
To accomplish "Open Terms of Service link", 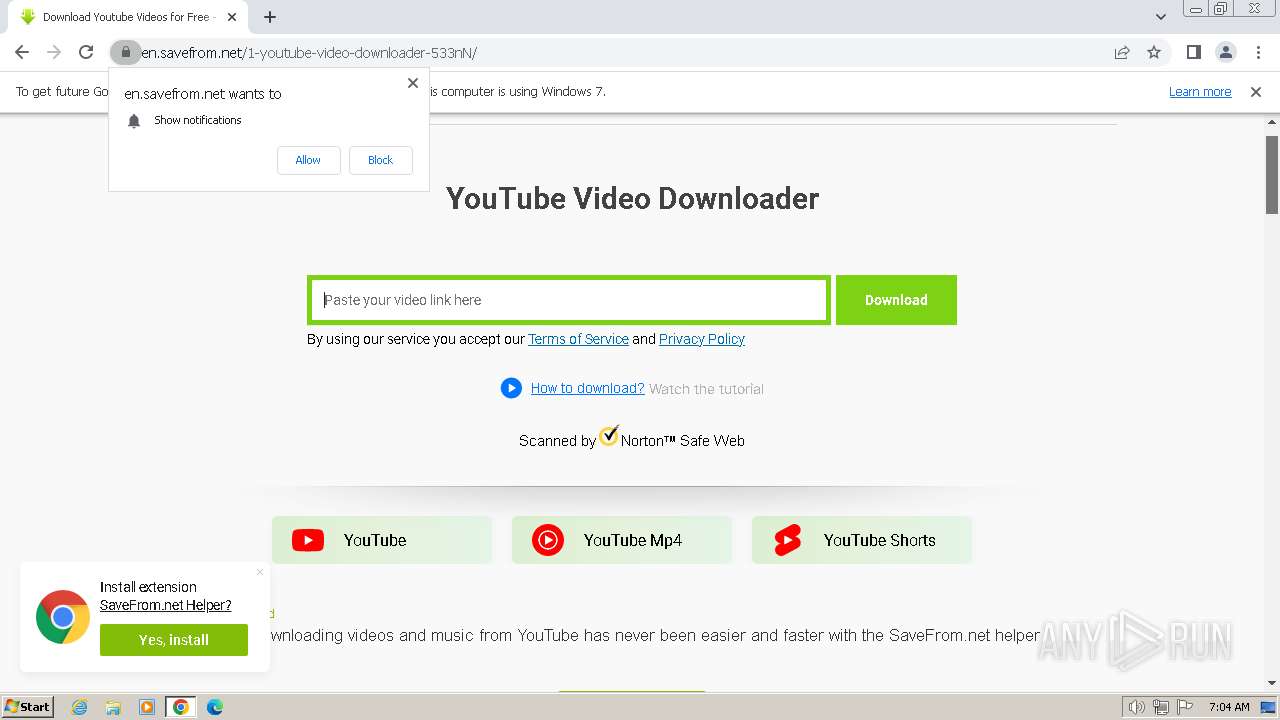I will click(x=578, y=339).
